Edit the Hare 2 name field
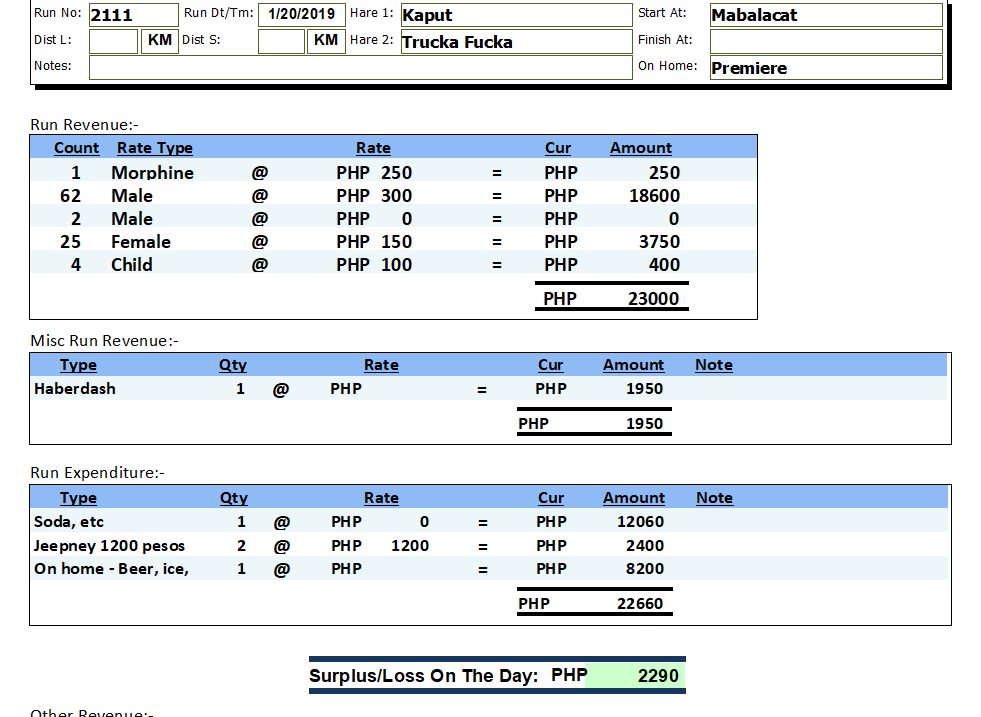 click(x=515, y=42)
